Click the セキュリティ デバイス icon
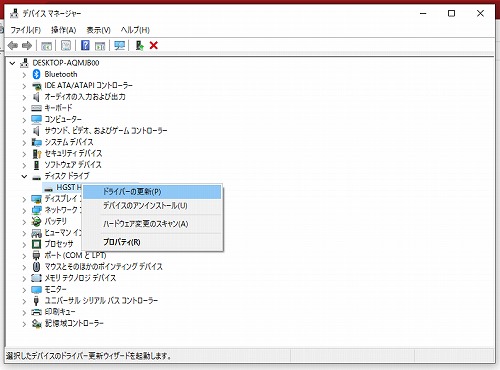The image size is (500, 370). pyautogui.click(x=36, y=153)
